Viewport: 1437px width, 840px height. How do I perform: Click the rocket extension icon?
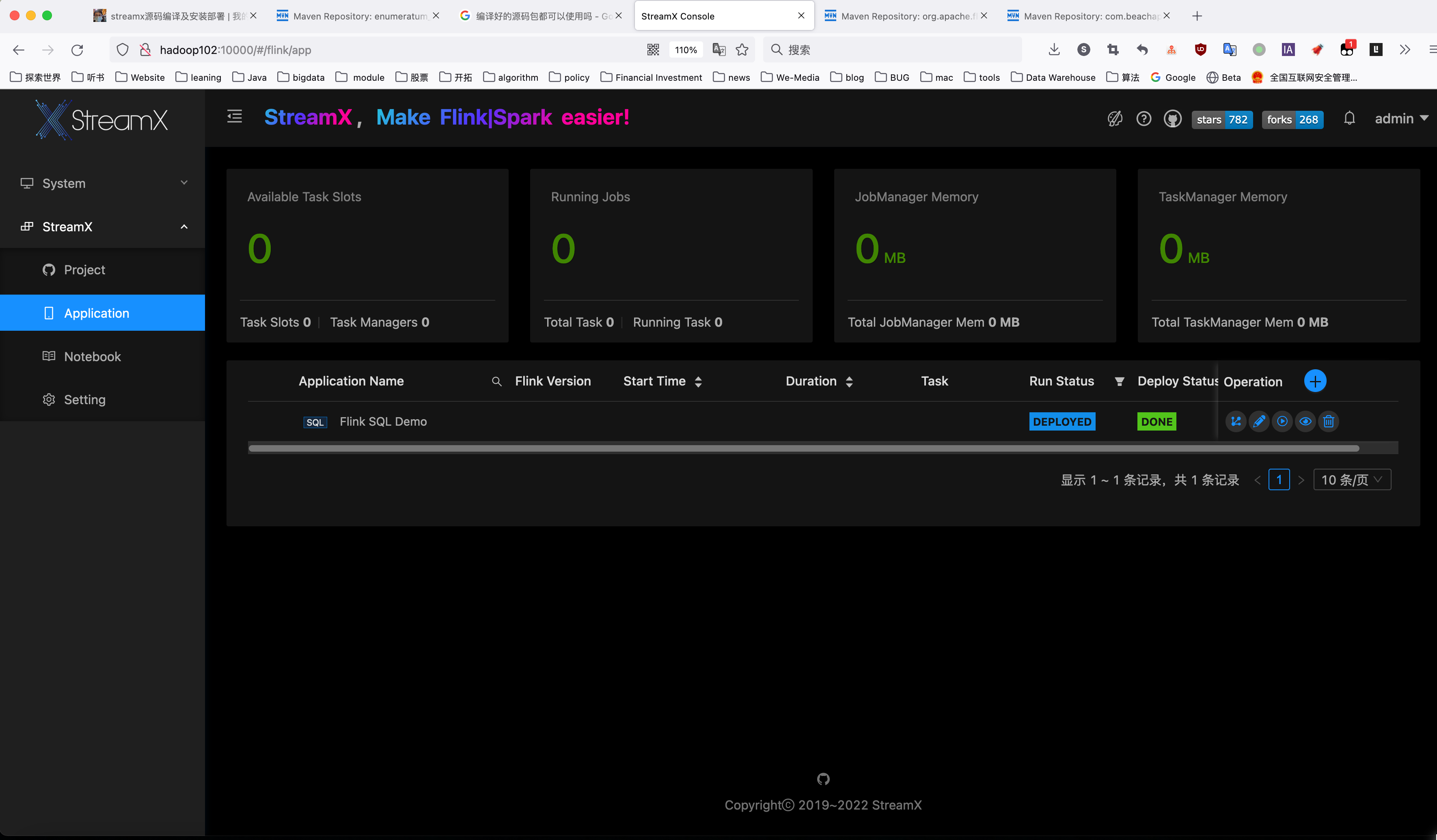(x=1317, y=50)
